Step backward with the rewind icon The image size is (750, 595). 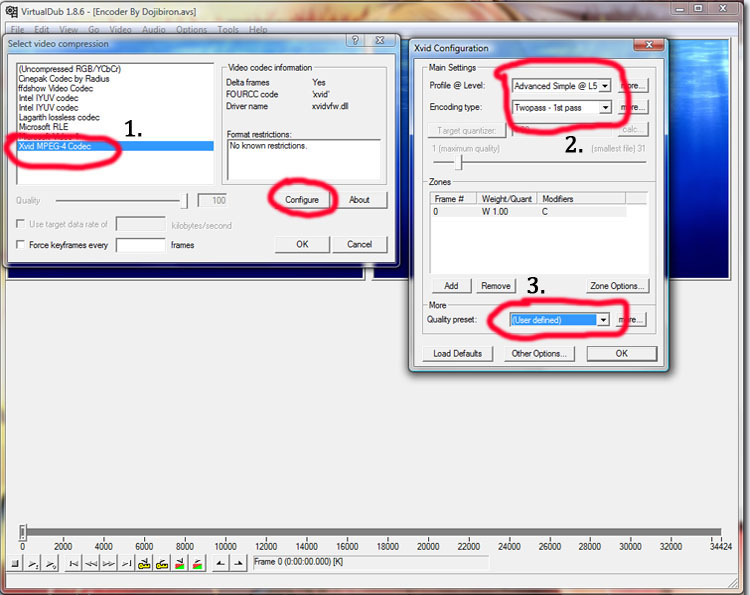[91, 563]
